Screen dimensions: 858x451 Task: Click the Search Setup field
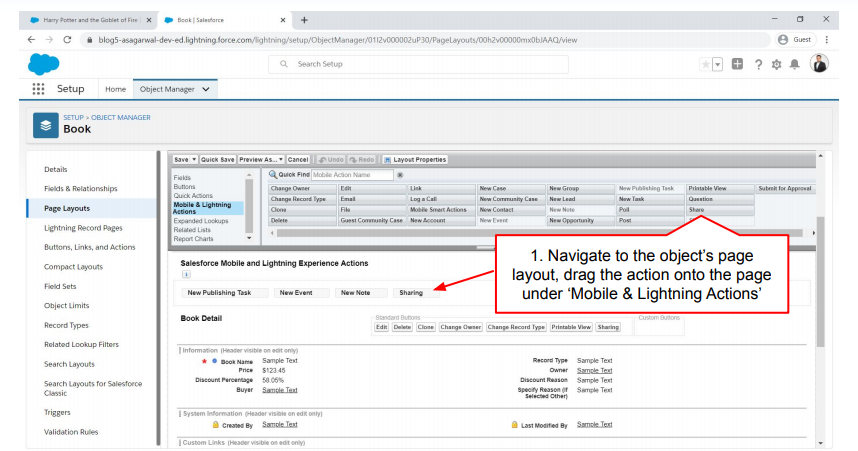pyautogui.click(x=419, y=64)
